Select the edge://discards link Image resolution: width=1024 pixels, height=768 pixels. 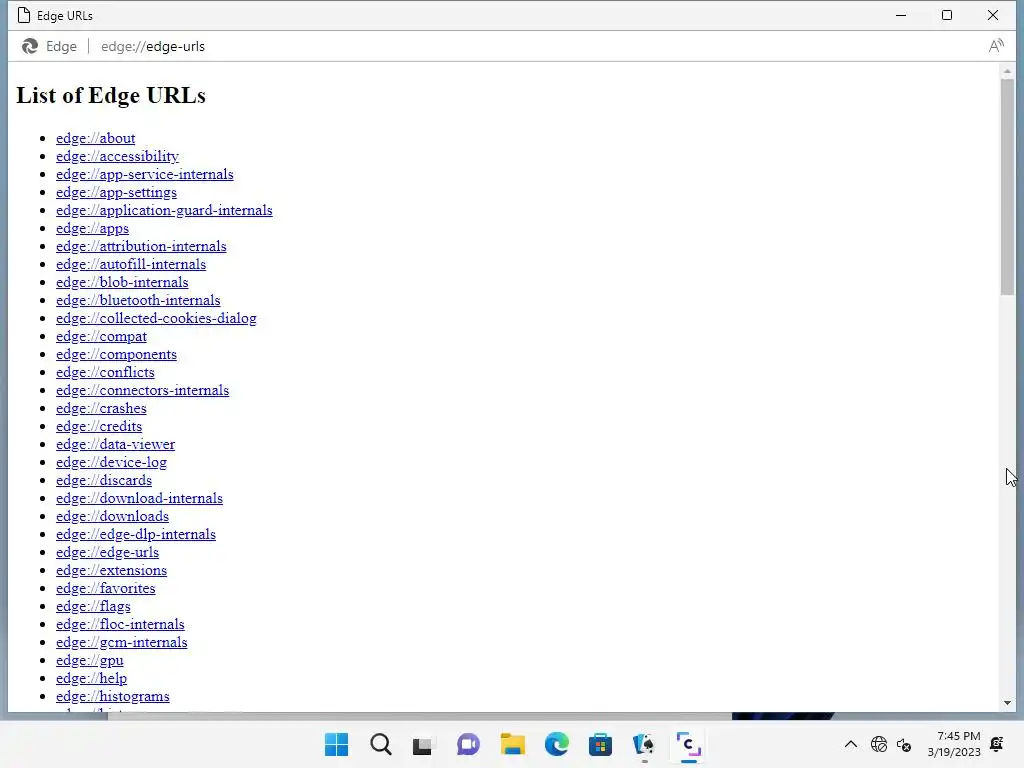click(x=104, y=481)
